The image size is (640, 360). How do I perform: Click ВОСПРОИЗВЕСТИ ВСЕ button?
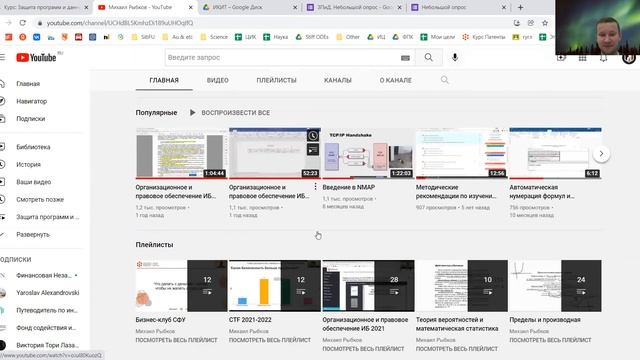pyautogui.click(x=230, y=113)
